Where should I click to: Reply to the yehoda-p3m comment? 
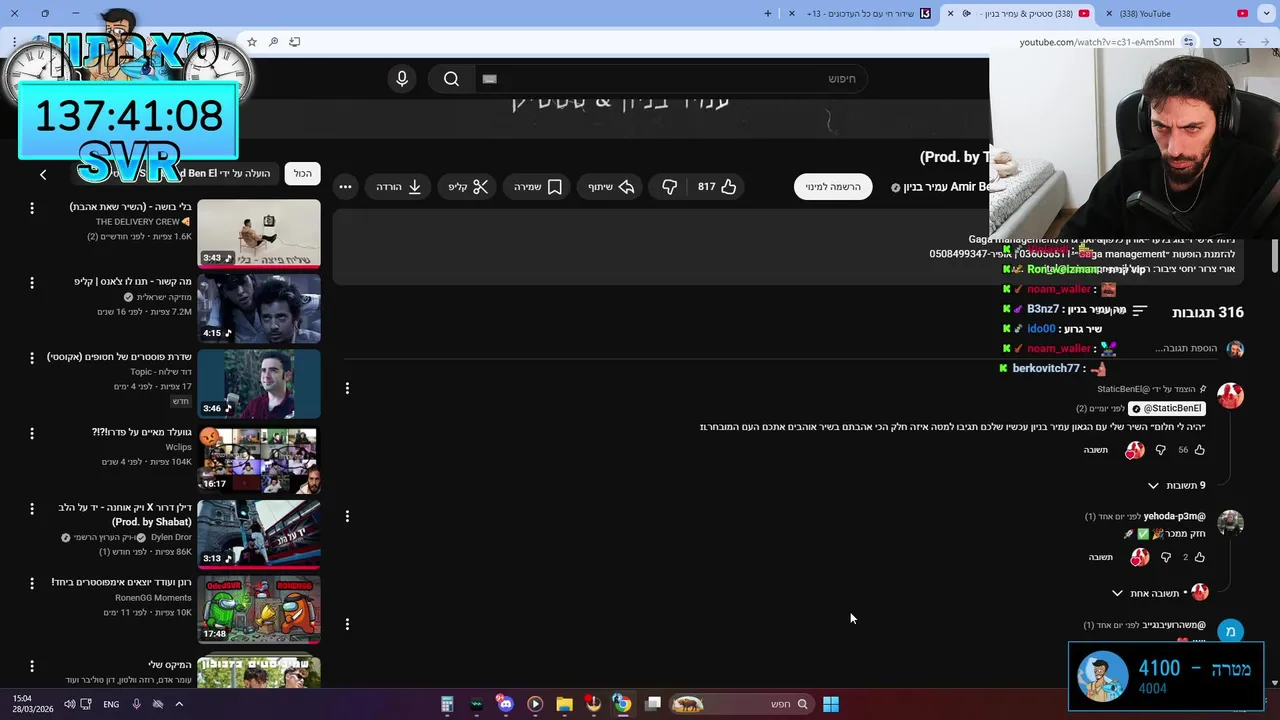pos(1100,557)
